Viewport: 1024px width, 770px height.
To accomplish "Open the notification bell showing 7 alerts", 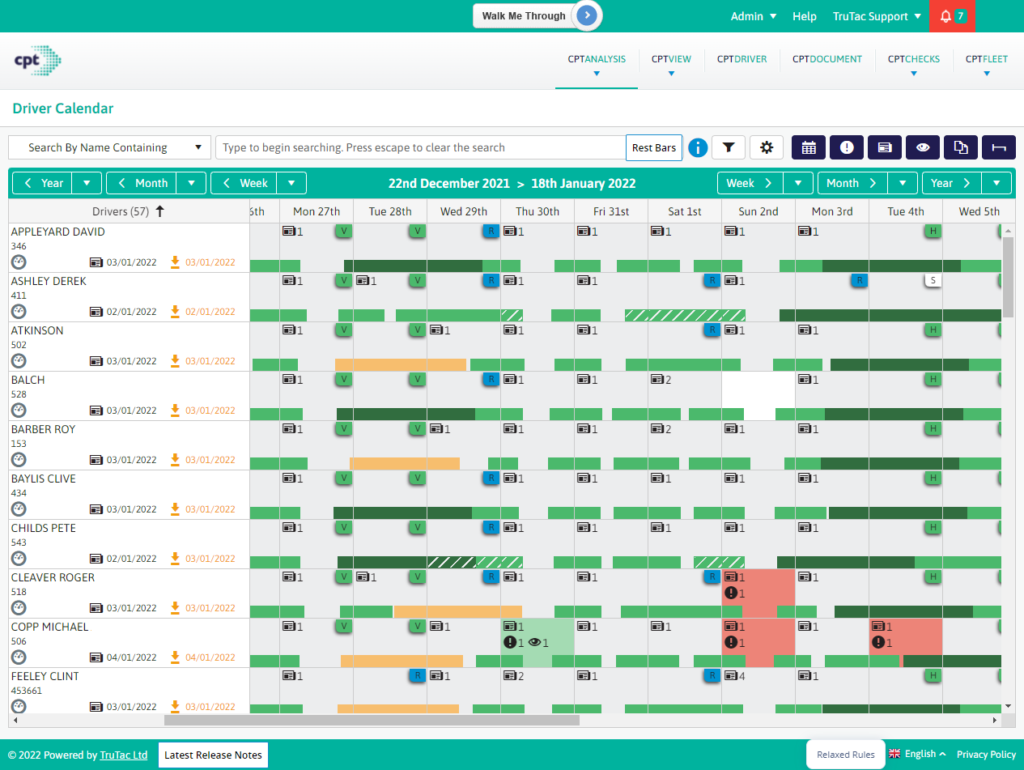I will point(949,16).
